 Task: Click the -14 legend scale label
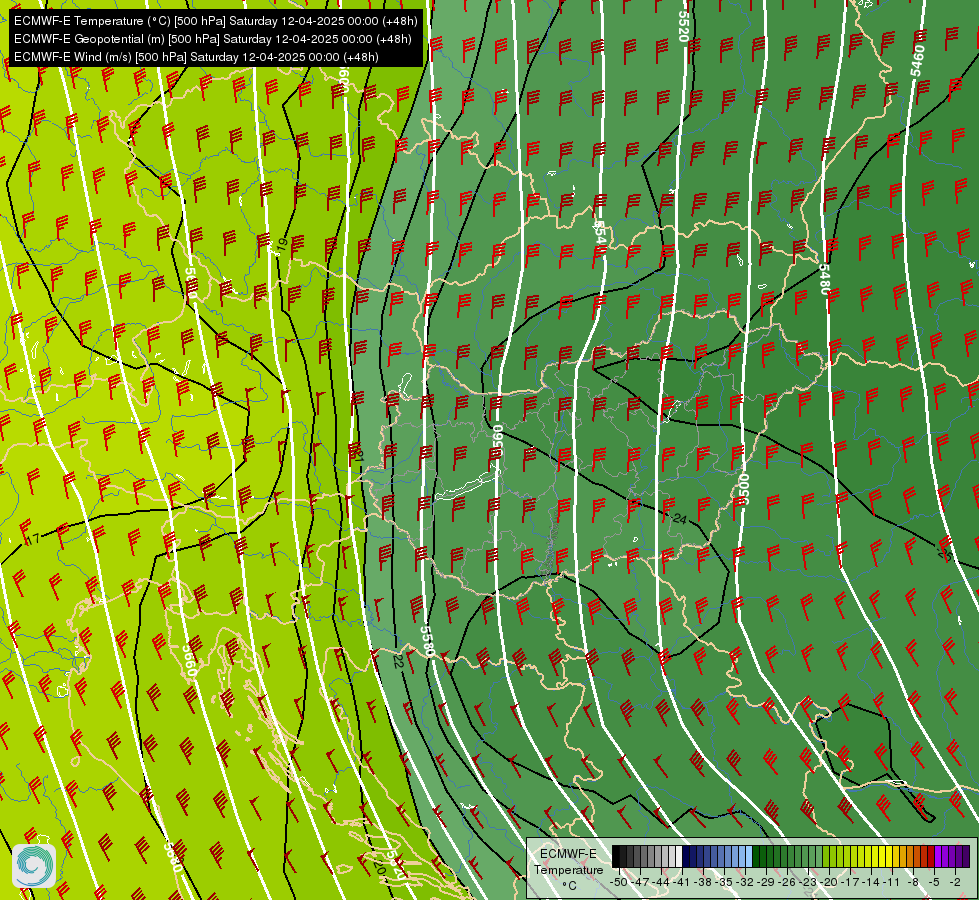point(871,882)
